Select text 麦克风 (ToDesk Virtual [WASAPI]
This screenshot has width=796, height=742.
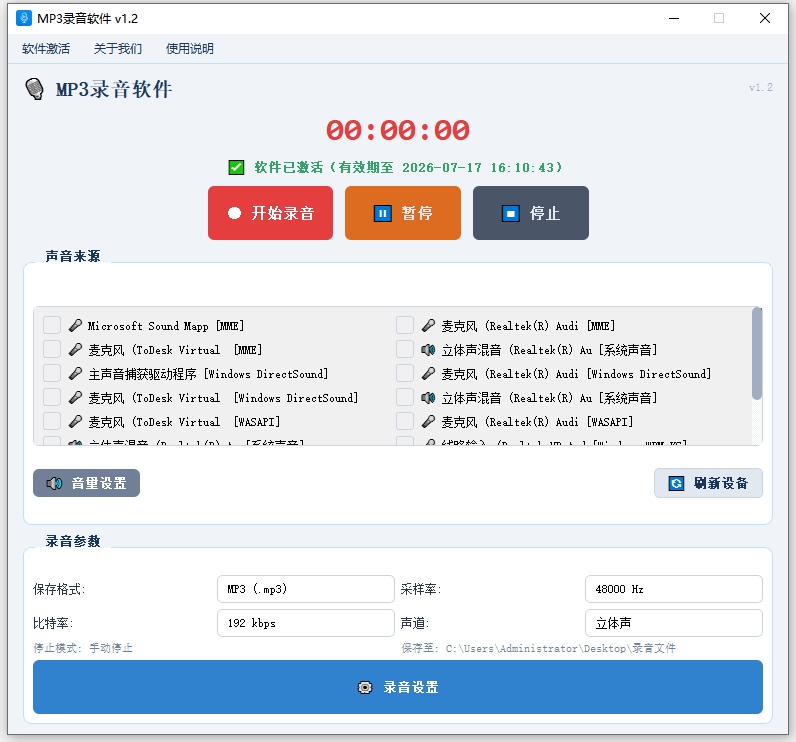pyautogui.click(x=184, y=422)
